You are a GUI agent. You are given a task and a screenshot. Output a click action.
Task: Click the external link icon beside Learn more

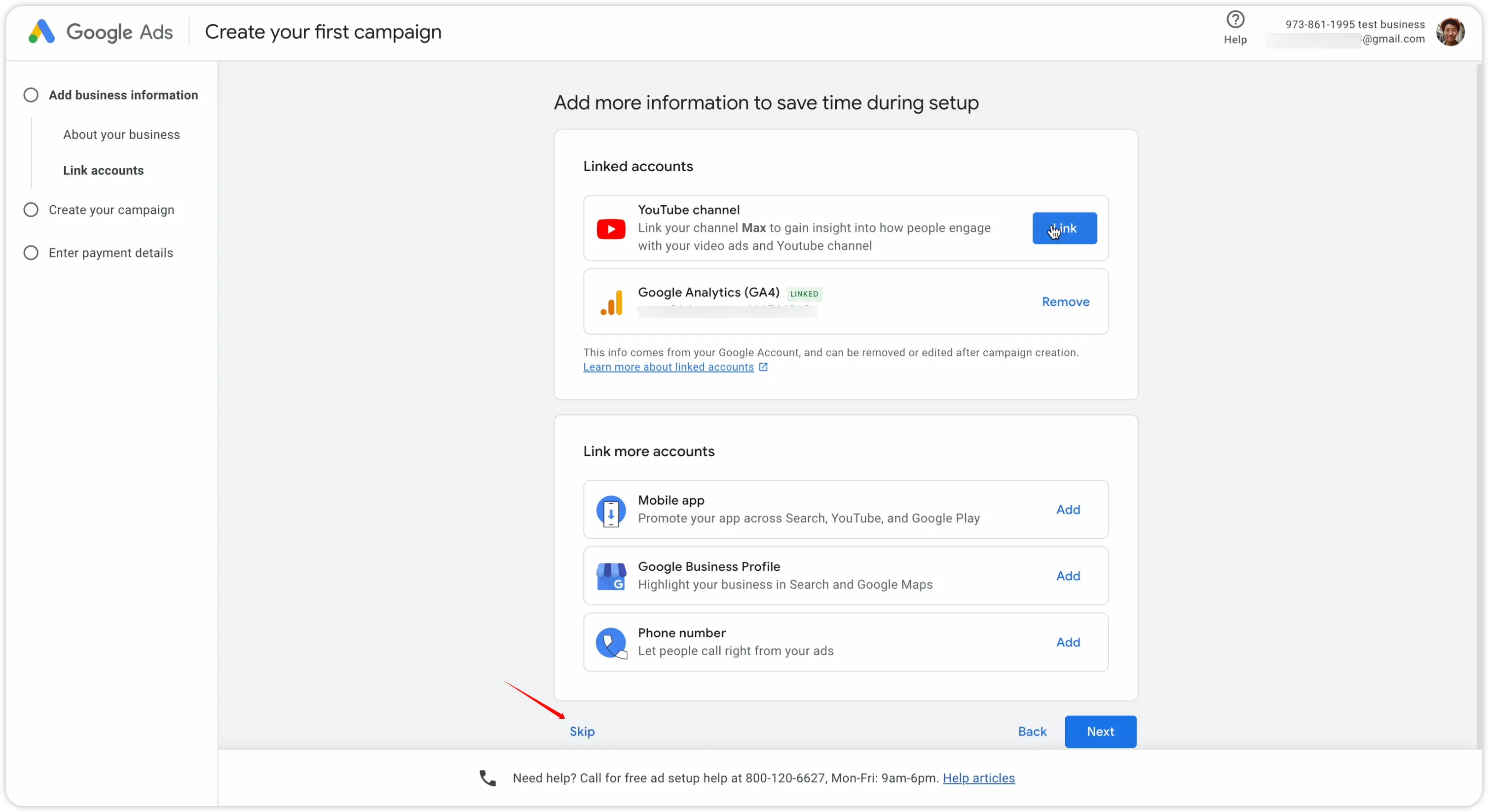click(763, 368)
